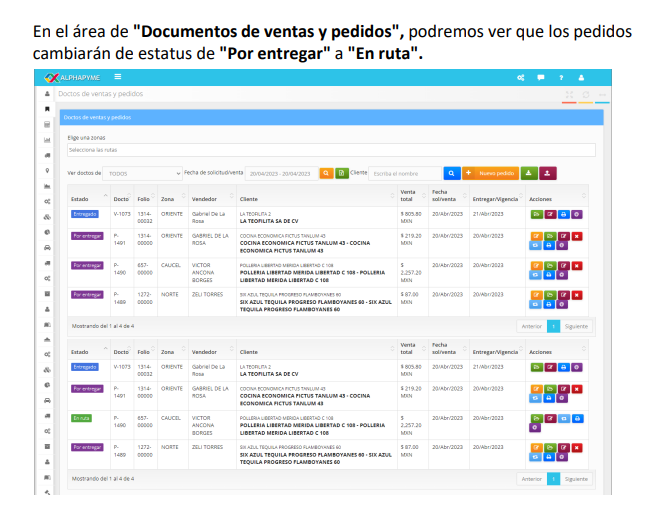This screenshot has width=654, height=511.
Task: Click the Cliente name input field
Action: pos(405,173)
